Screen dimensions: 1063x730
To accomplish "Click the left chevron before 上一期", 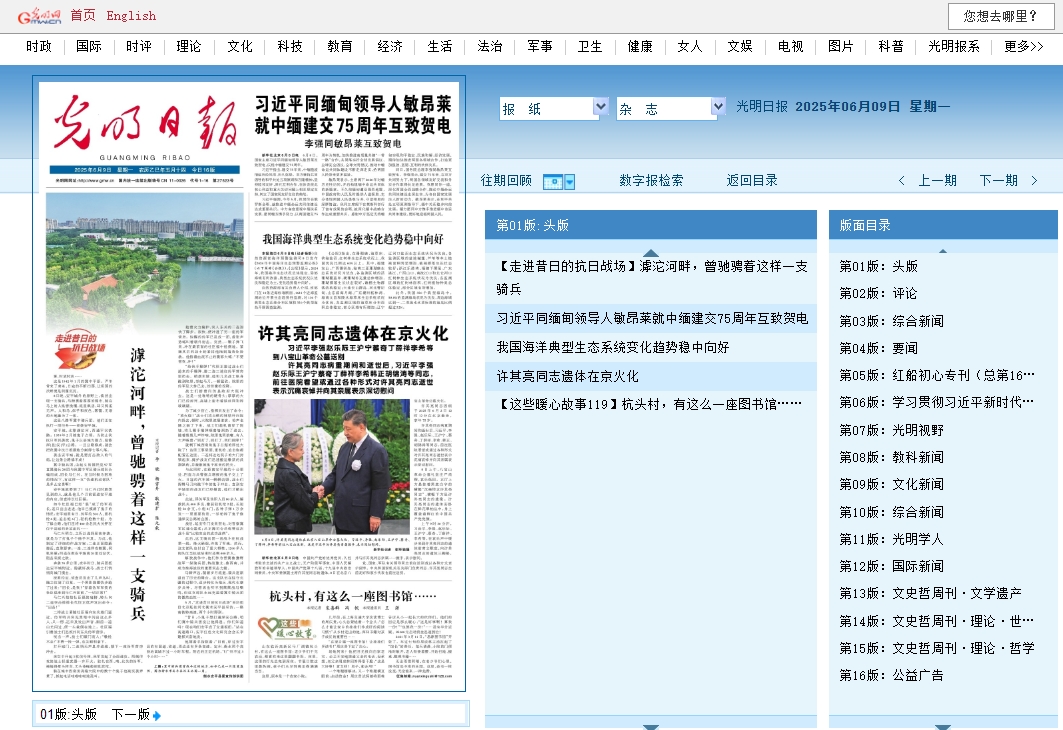I will click(x=901, y=180).
